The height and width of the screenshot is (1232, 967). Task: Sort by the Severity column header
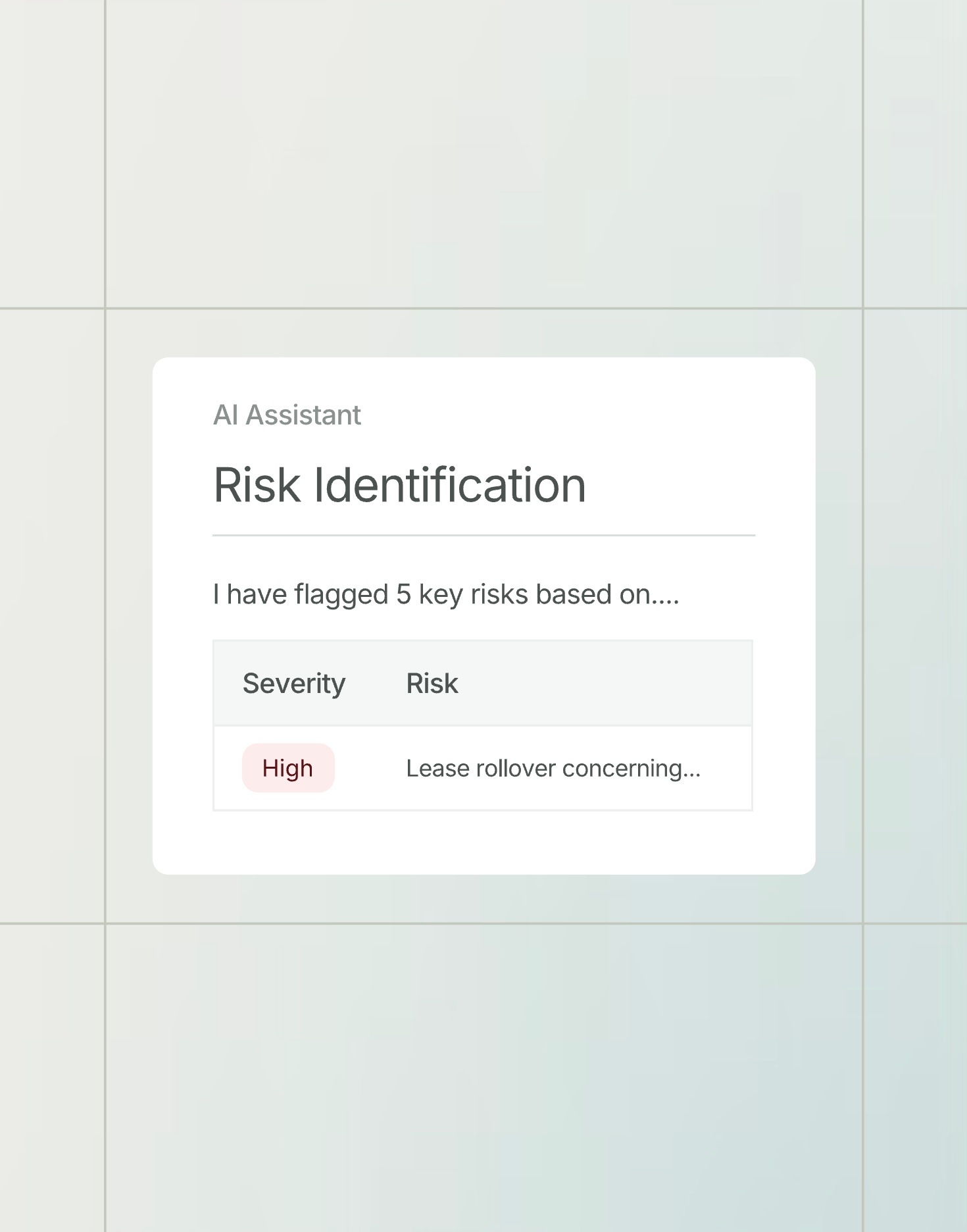pyautogui.click(x=293, y=683)
